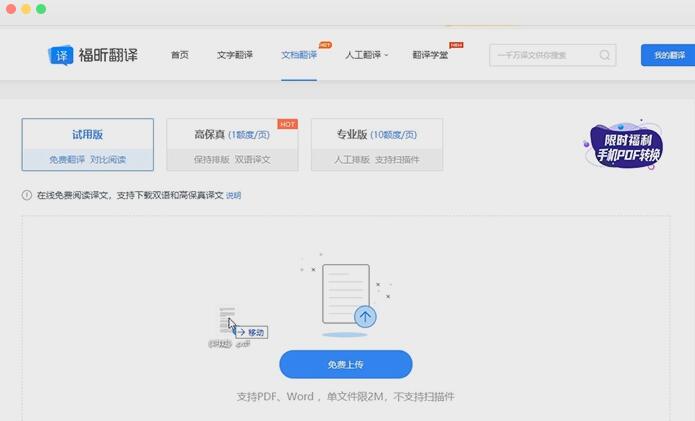Focus the document search input field

point(545,55)
